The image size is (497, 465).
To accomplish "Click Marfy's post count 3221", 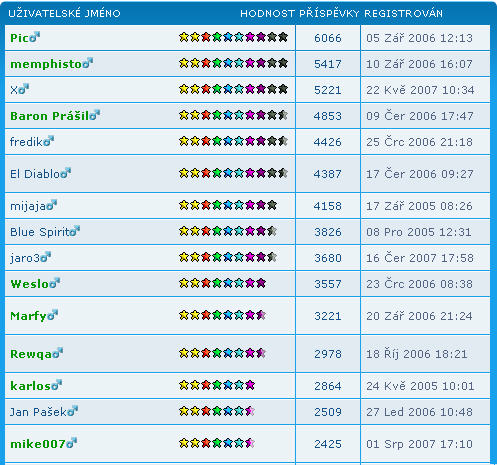I will 328,316.
